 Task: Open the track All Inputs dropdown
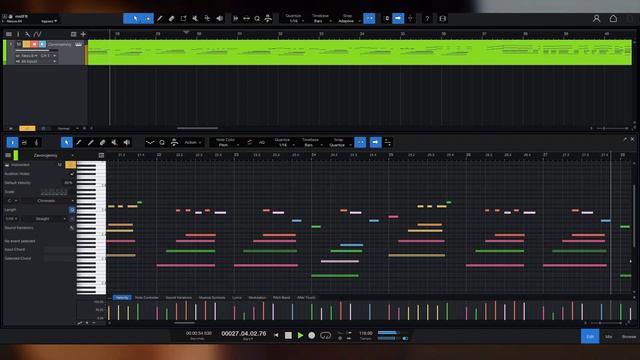(x=36, y=61)
